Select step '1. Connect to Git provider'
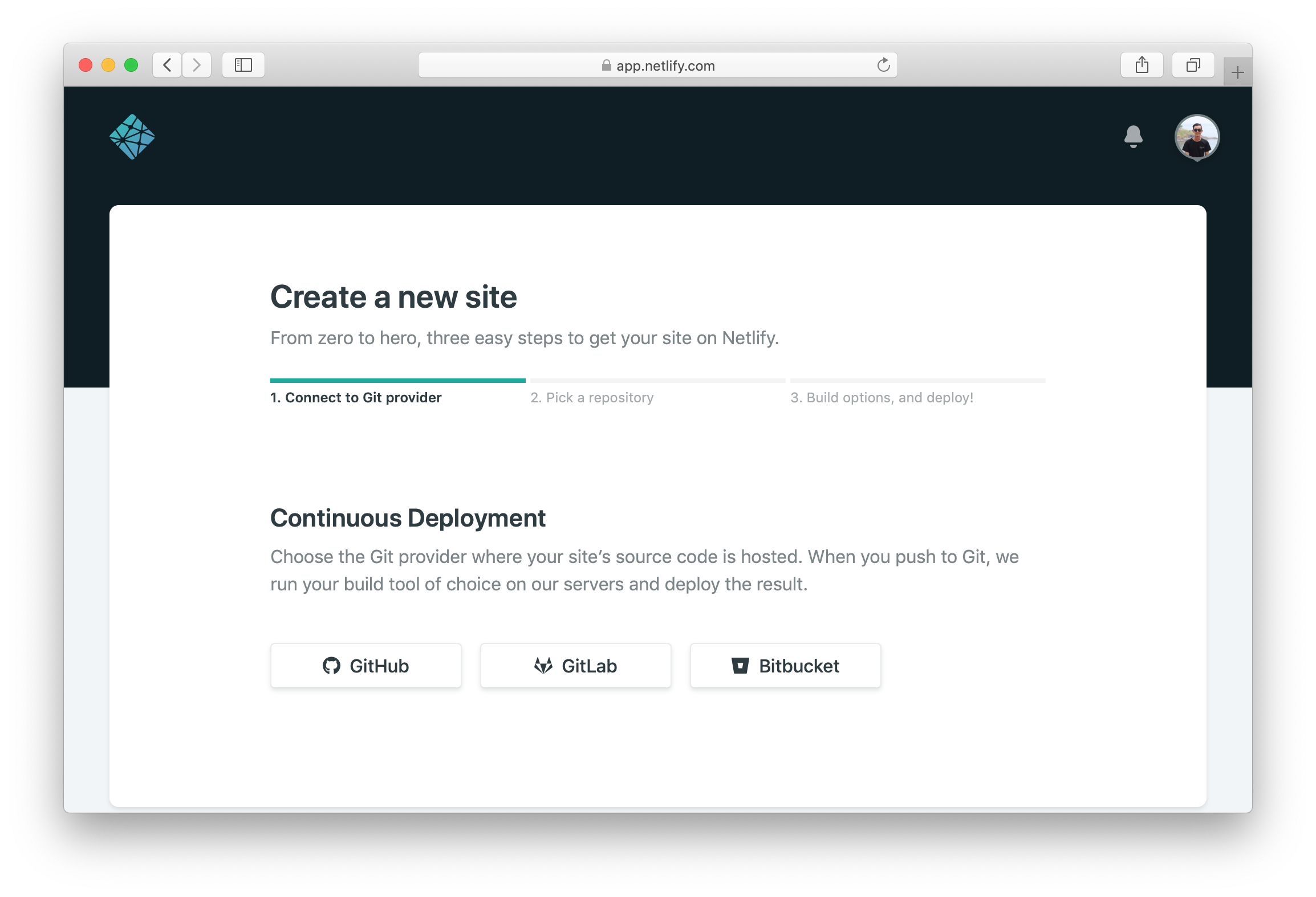Image resolution: width=1316 pixels, height=897 pixels. (356, 397)
